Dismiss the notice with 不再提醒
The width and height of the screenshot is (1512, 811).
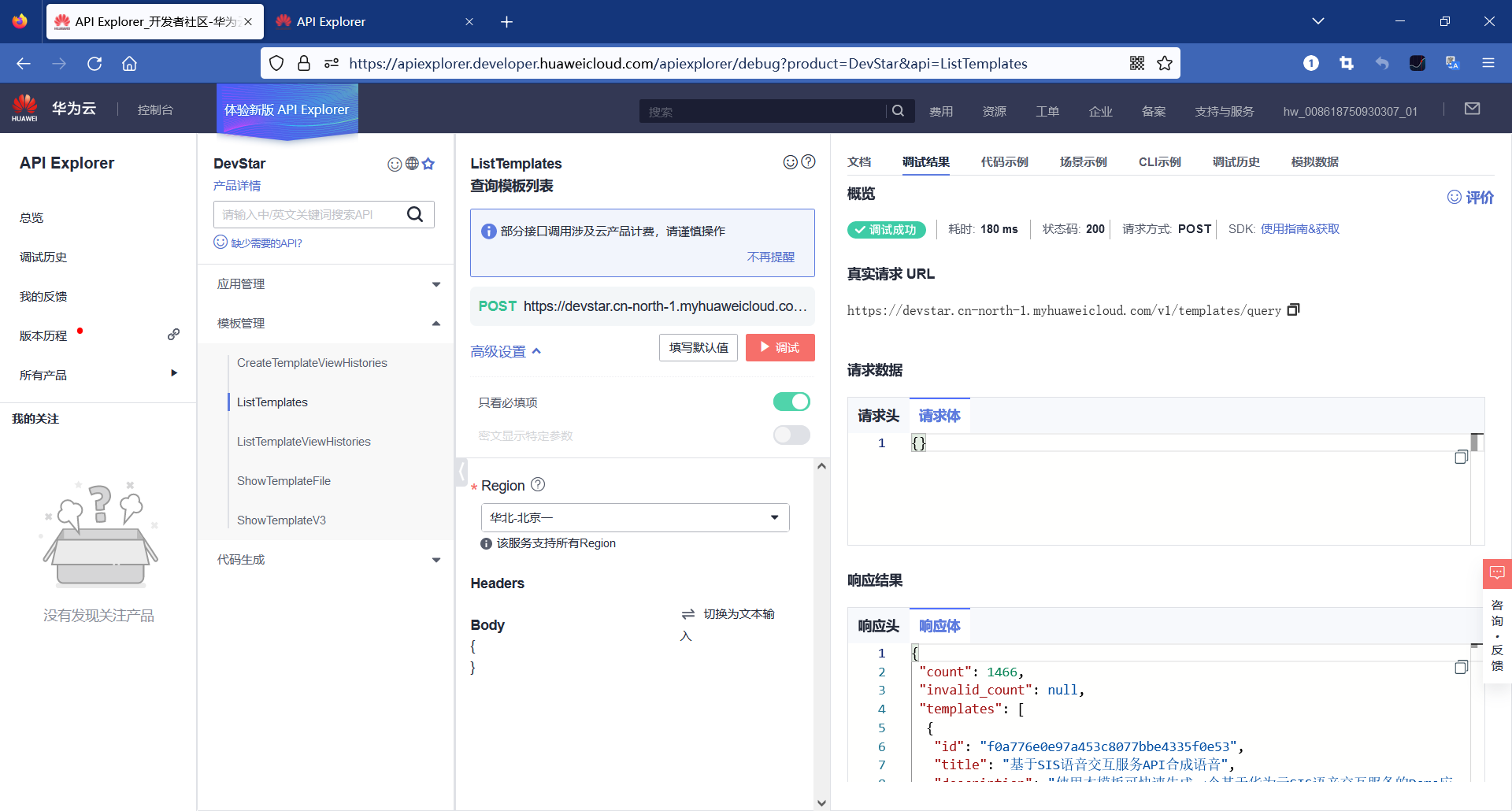[x=770, y=257]
